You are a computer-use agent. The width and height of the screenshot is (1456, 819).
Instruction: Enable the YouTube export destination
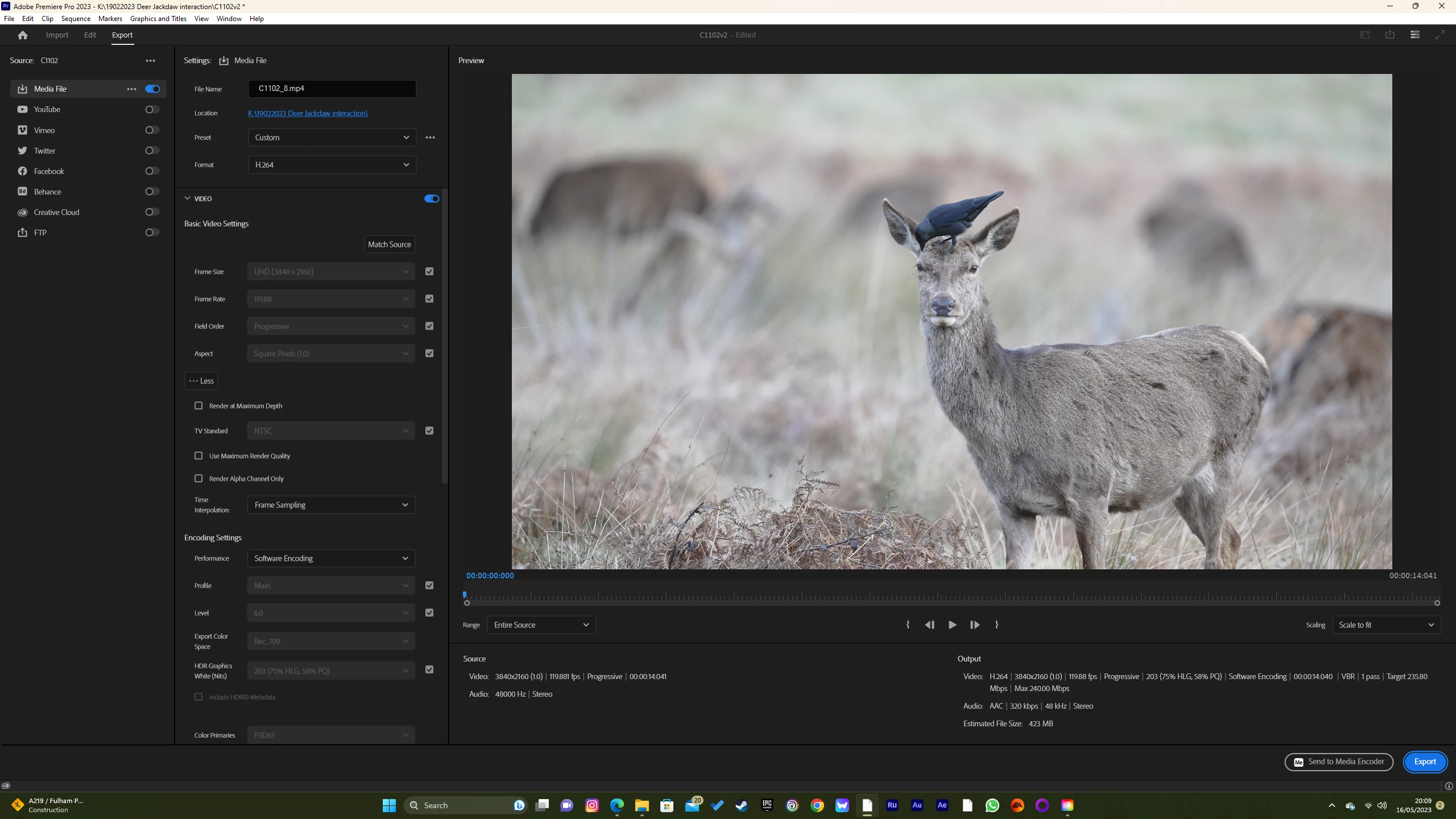pyautogui.click(x=152, y=109)
